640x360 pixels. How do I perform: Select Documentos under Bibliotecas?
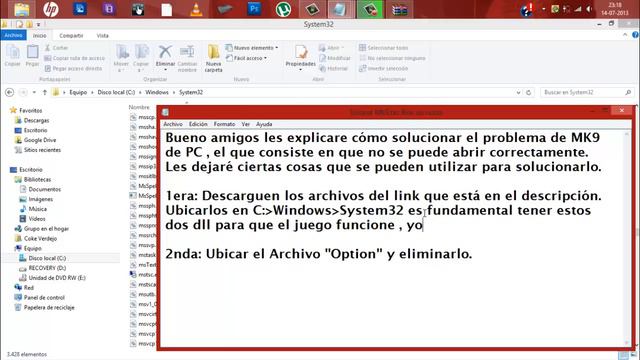click(x=44, y=189)
